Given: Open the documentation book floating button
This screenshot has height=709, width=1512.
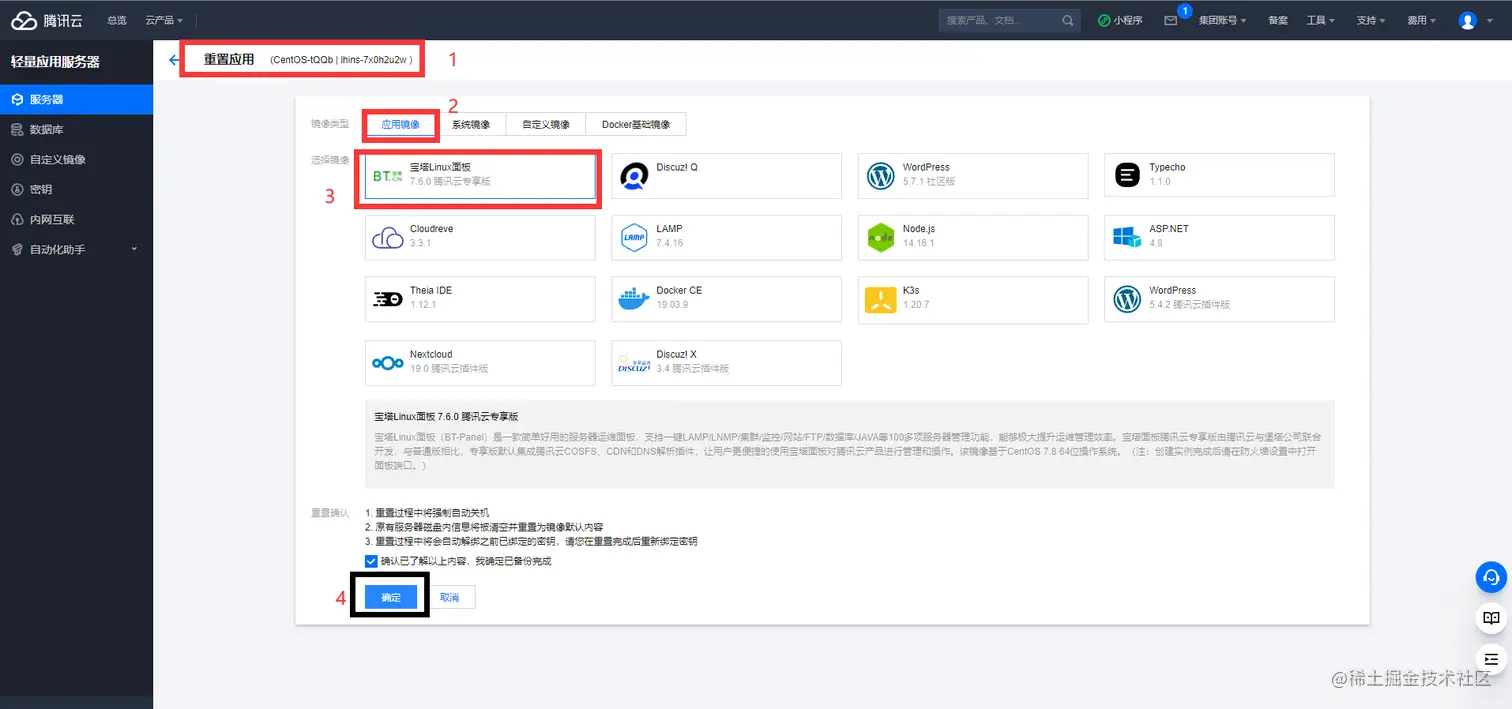Looking at the screenshot, I should [x=1491, y=618].
